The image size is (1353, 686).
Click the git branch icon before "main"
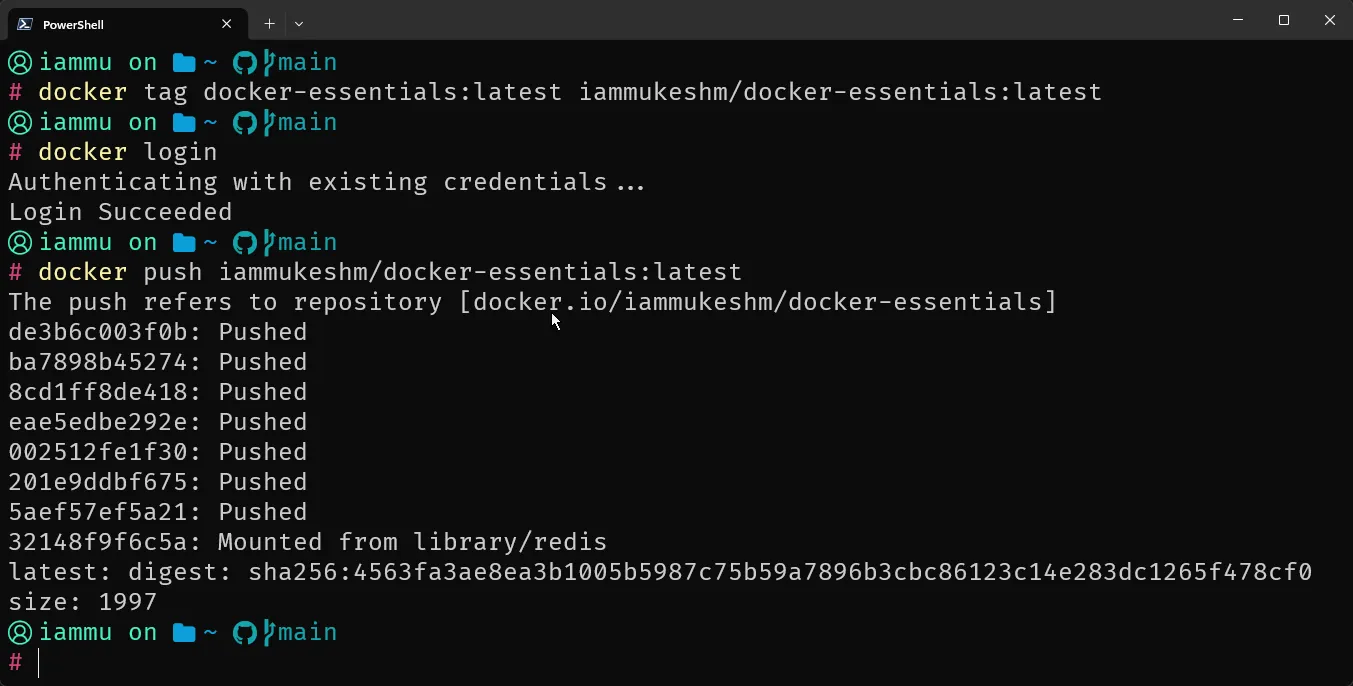pyautogui.click(x=270, y=61)
